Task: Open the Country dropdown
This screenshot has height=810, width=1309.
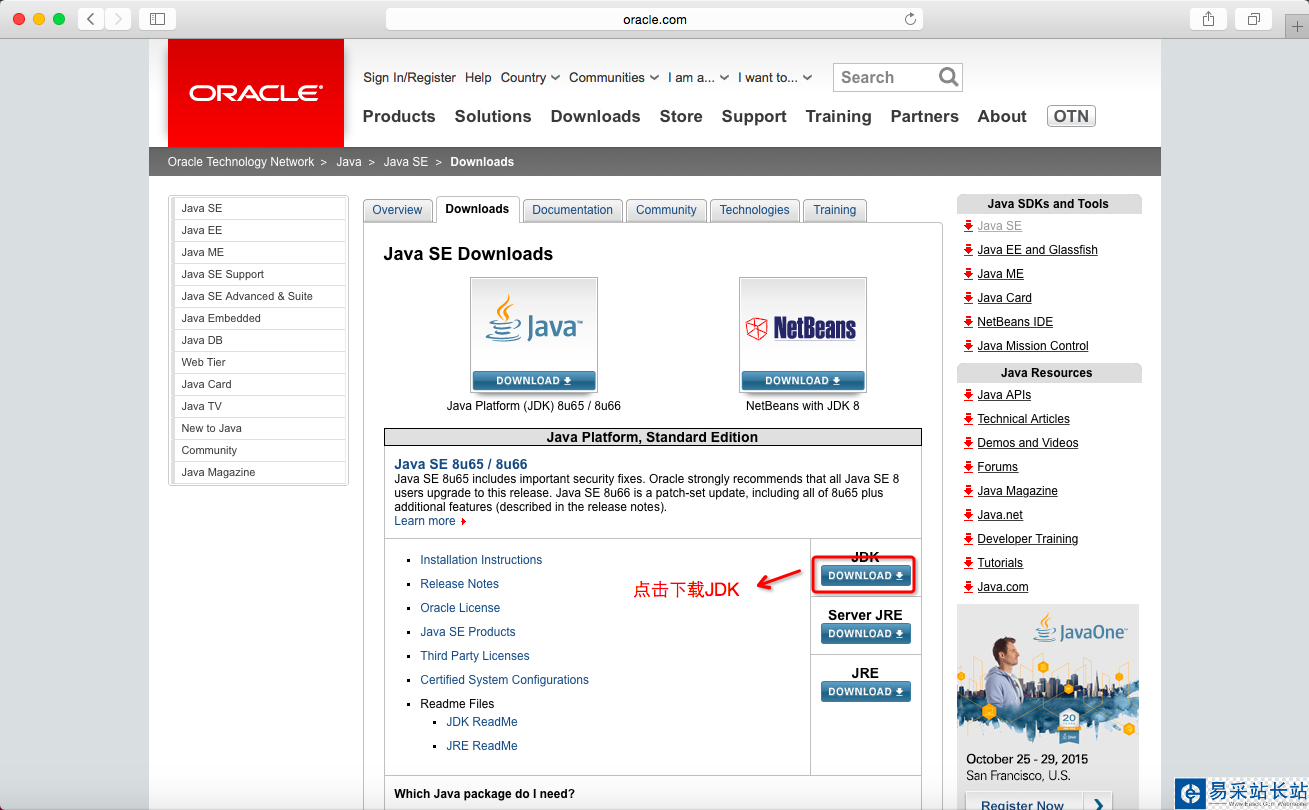Action: click(x=530, y=77)
